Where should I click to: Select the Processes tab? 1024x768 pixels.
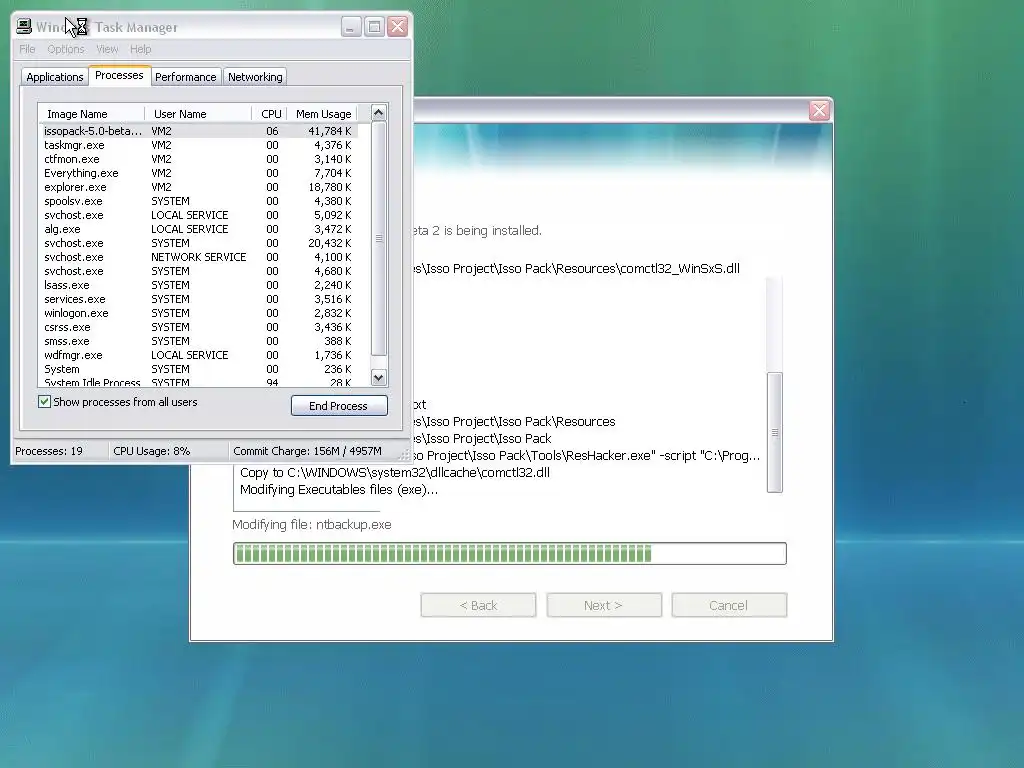click(x=120, y=75)
